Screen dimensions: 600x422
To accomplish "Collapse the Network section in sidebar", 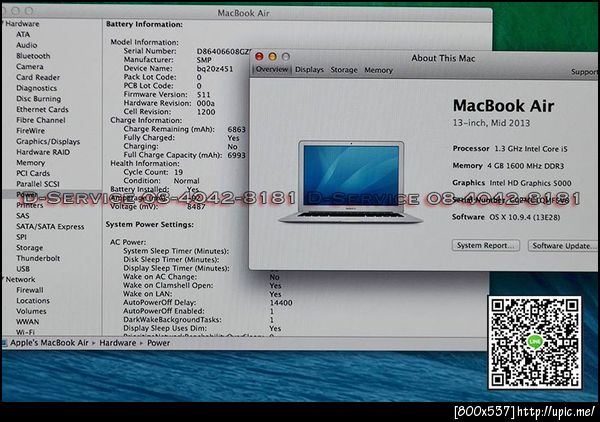I will tap(2, 279).
